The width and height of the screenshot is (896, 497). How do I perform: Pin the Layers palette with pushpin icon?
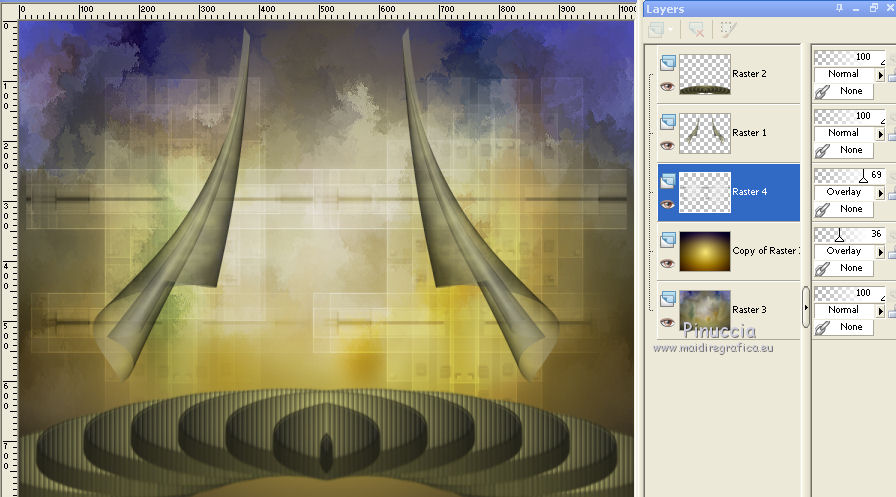[x=839, y=8]
